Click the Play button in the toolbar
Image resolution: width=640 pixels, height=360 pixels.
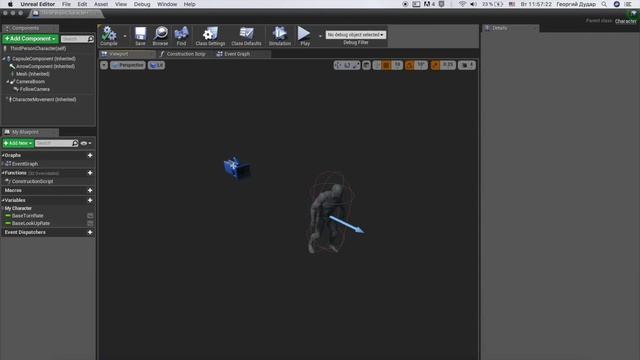coord(304,36)
